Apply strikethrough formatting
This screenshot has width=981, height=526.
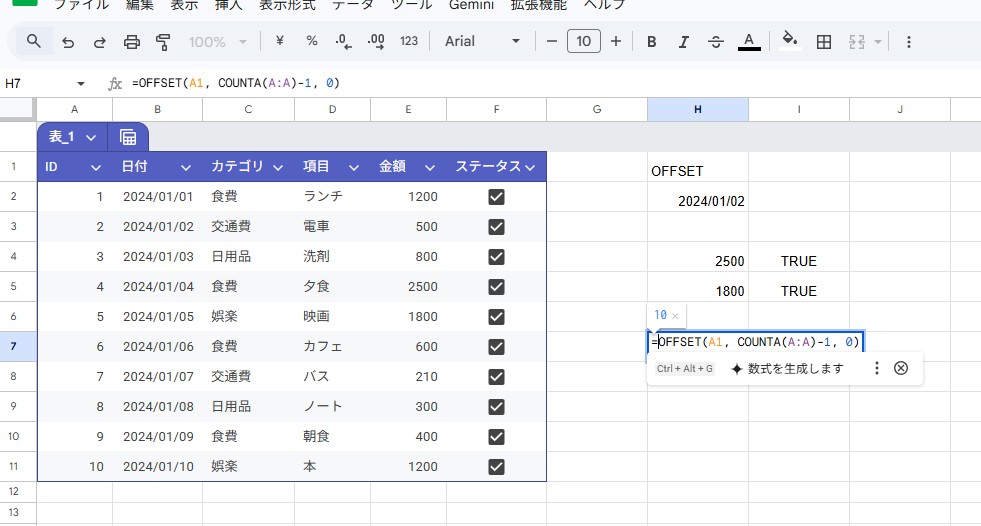[x=716, y=42]
